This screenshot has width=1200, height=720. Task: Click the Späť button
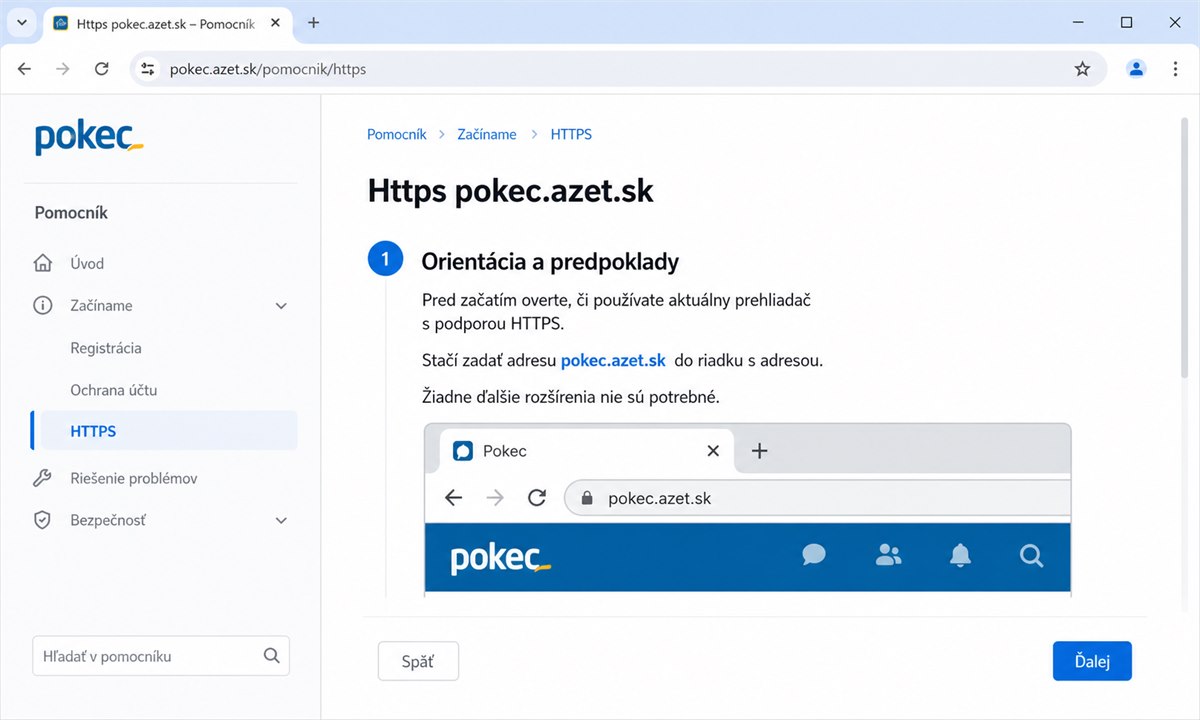418,661
